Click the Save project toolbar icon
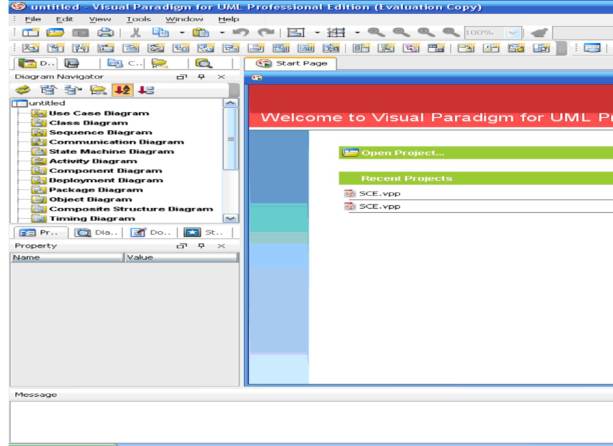The width and height of the screenshot is (613, 446). click(x=80, y=33)
